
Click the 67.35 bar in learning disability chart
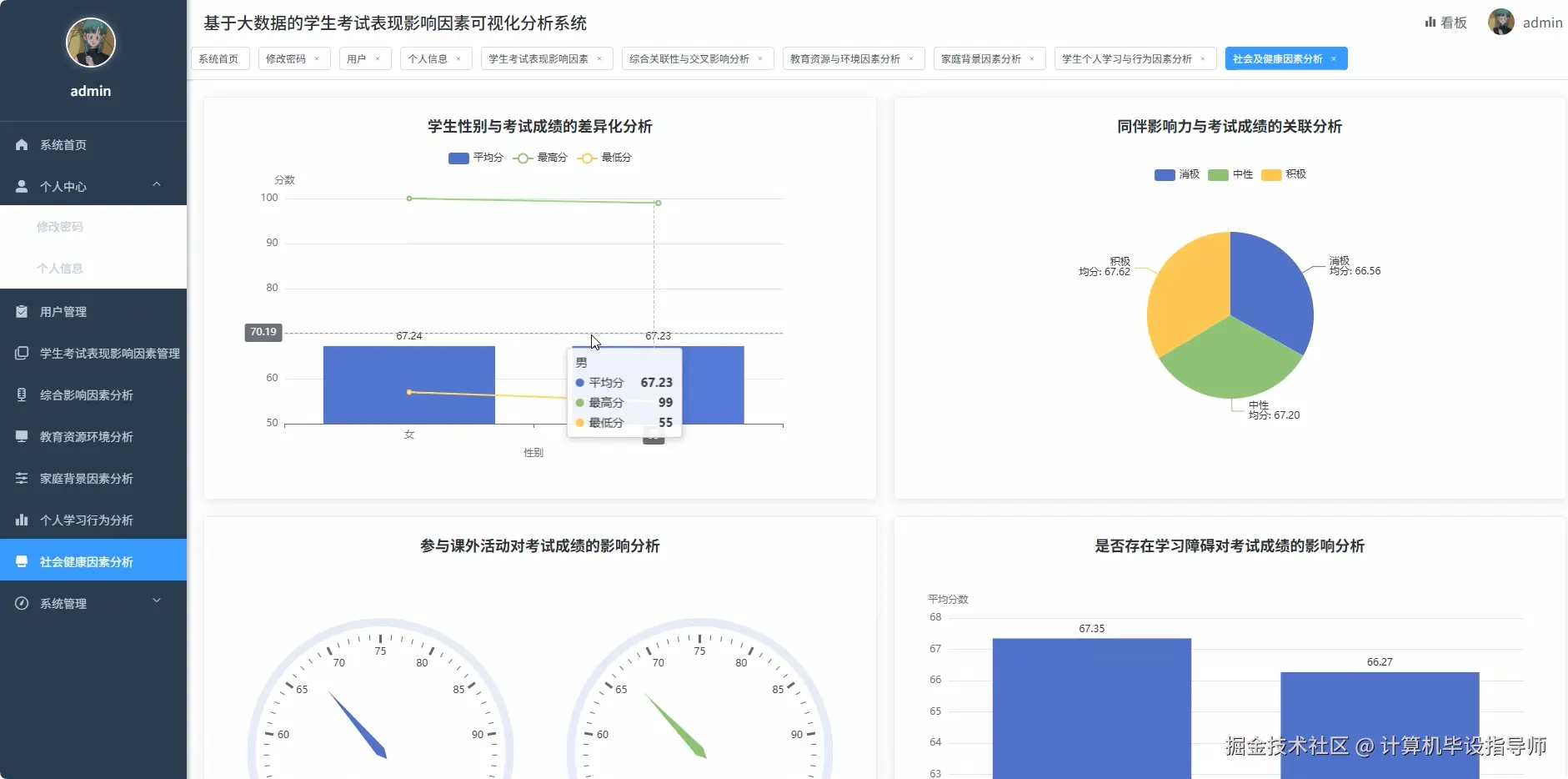tap(1092, 709)
